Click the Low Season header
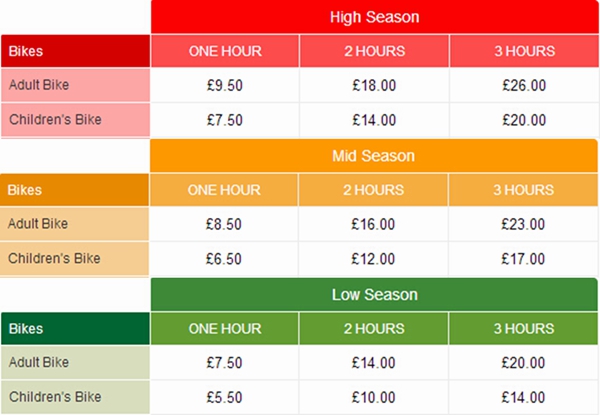The height and width of the screenshot is (415, 600). [374, 295]
